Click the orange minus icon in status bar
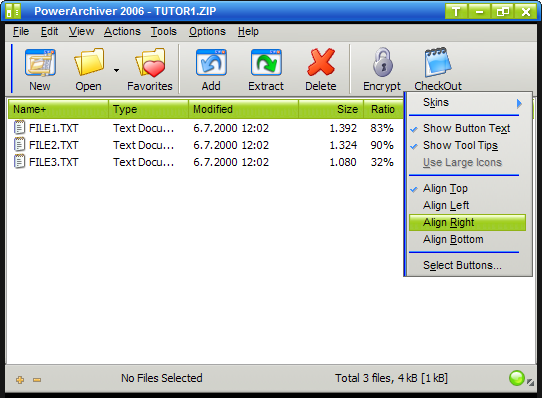Image resolution: width=542 pixels, height=398 pixels. click(37, 380)
